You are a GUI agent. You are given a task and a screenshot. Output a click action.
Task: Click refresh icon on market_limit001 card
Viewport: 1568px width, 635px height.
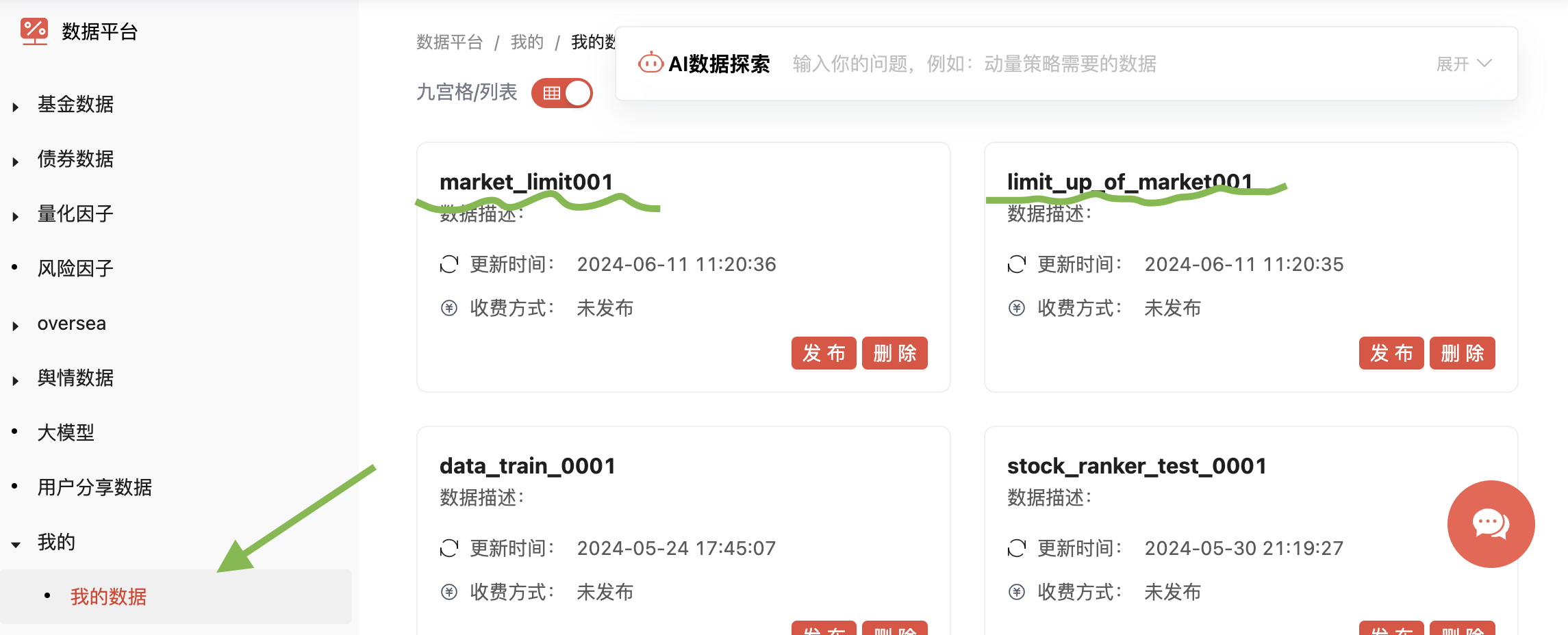click(x=449, y=264)
